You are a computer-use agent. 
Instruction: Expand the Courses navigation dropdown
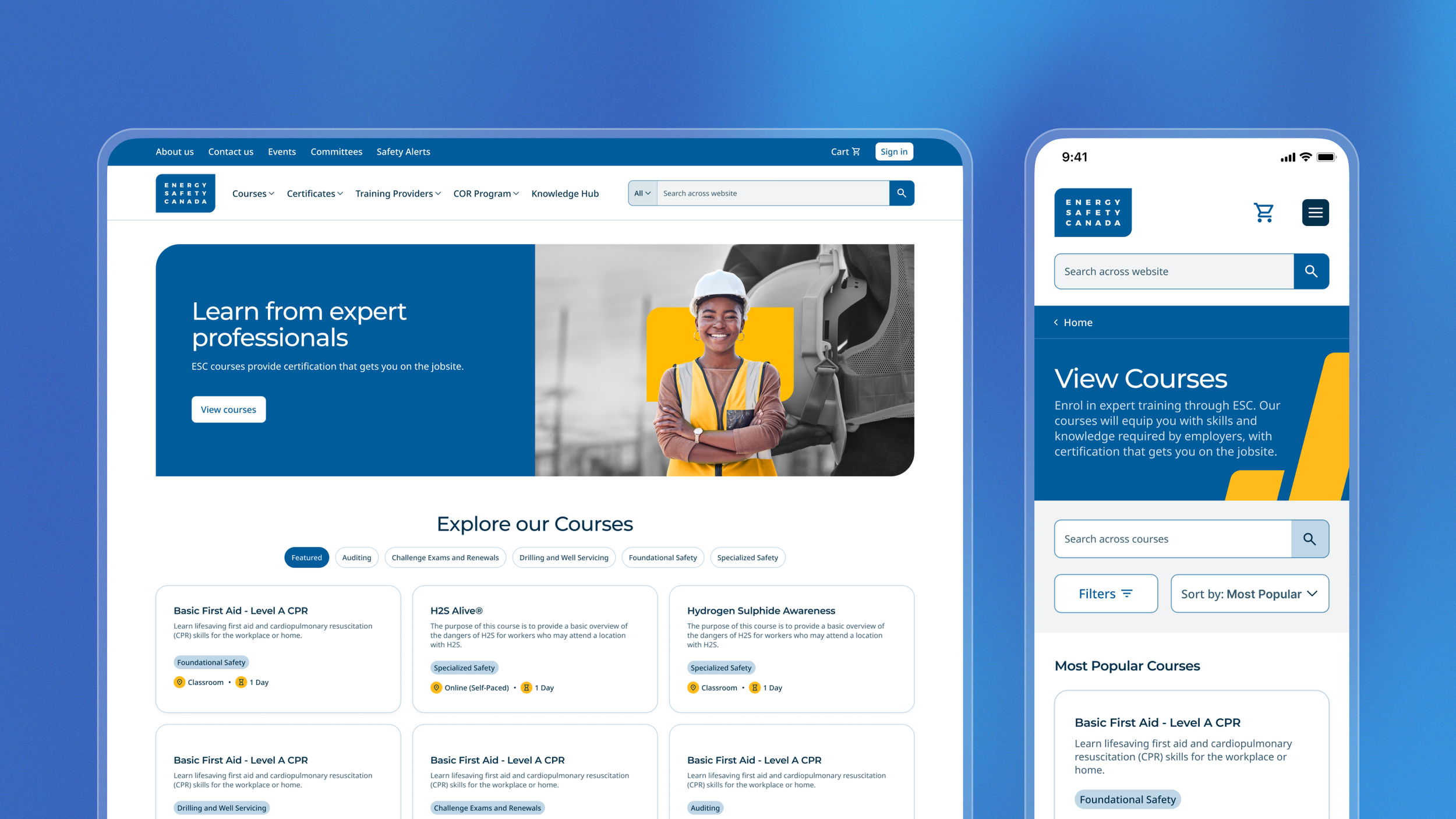pyautogui.click(x=253, y=193)
